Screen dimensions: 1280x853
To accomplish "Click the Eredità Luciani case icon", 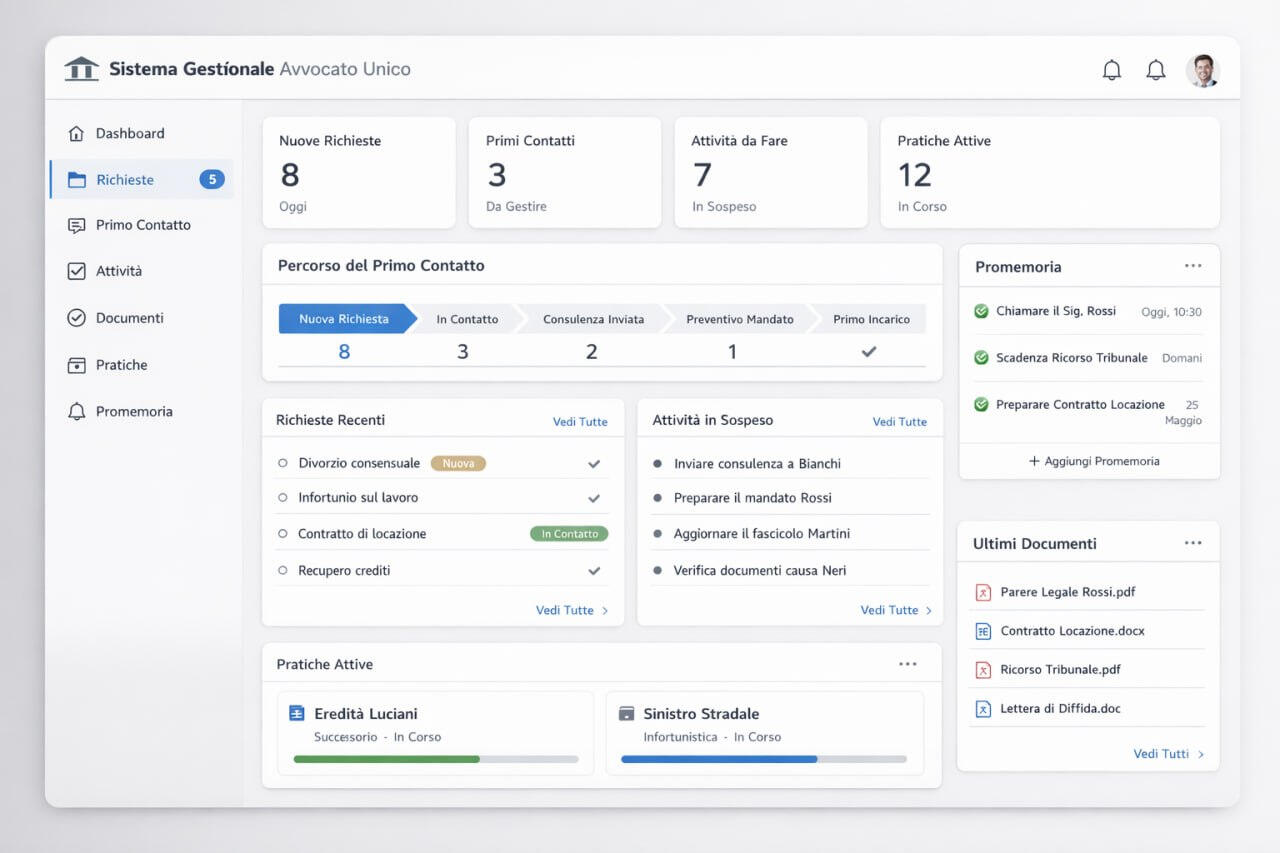I will 296,714.
